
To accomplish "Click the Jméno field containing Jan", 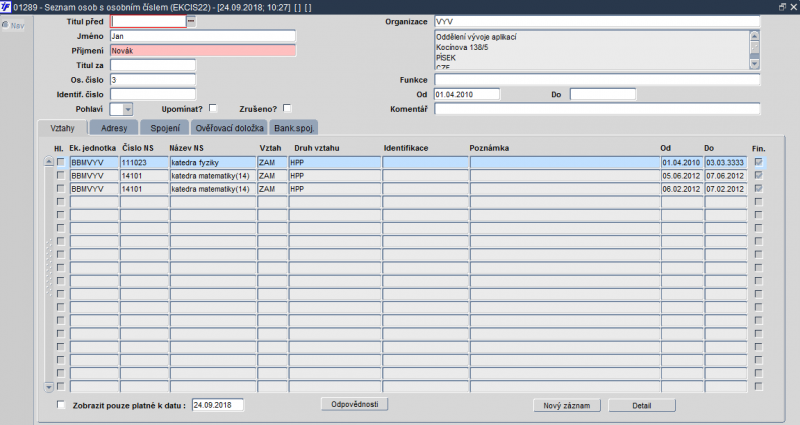I will (203, 36).
